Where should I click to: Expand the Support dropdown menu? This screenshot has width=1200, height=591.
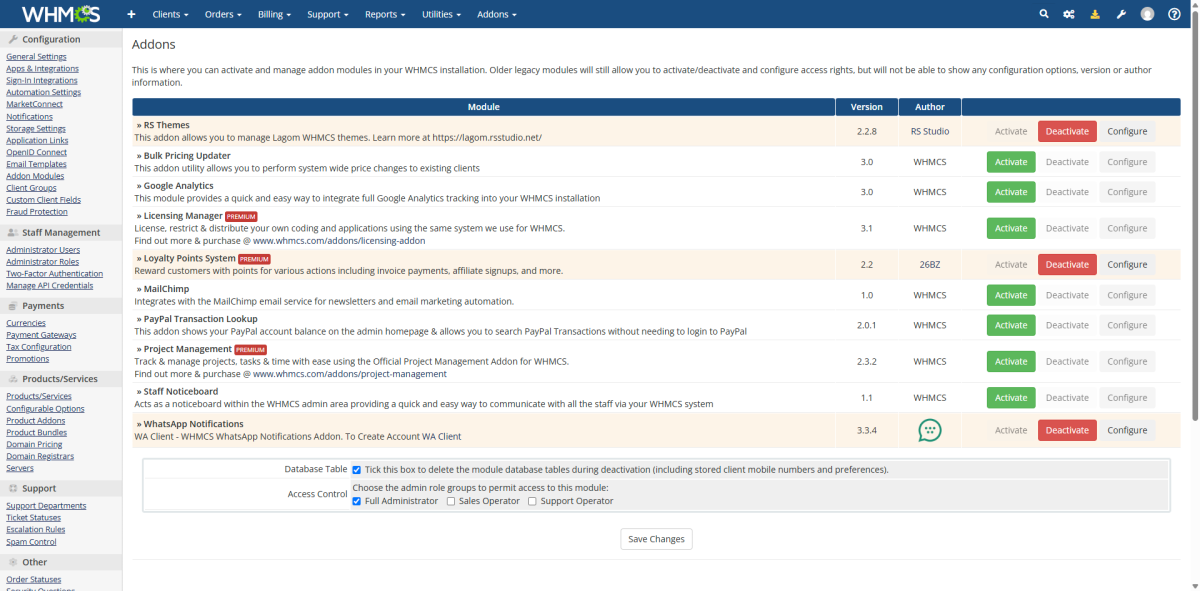pyautogui.click(x=328, y=15)
